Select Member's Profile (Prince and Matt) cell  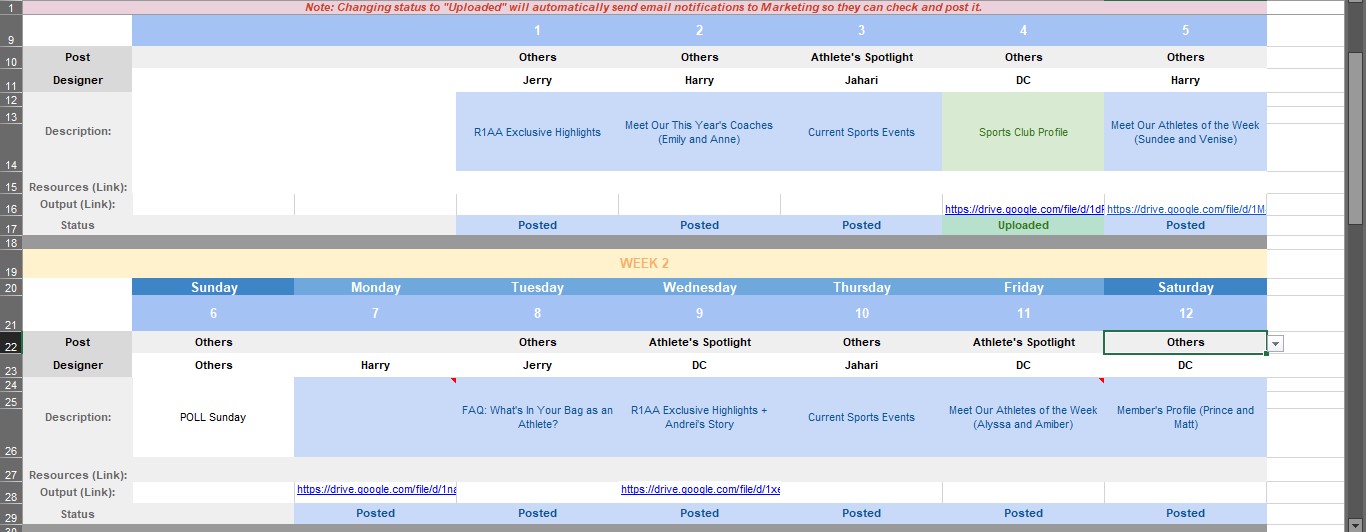(x=1186, y=417)
